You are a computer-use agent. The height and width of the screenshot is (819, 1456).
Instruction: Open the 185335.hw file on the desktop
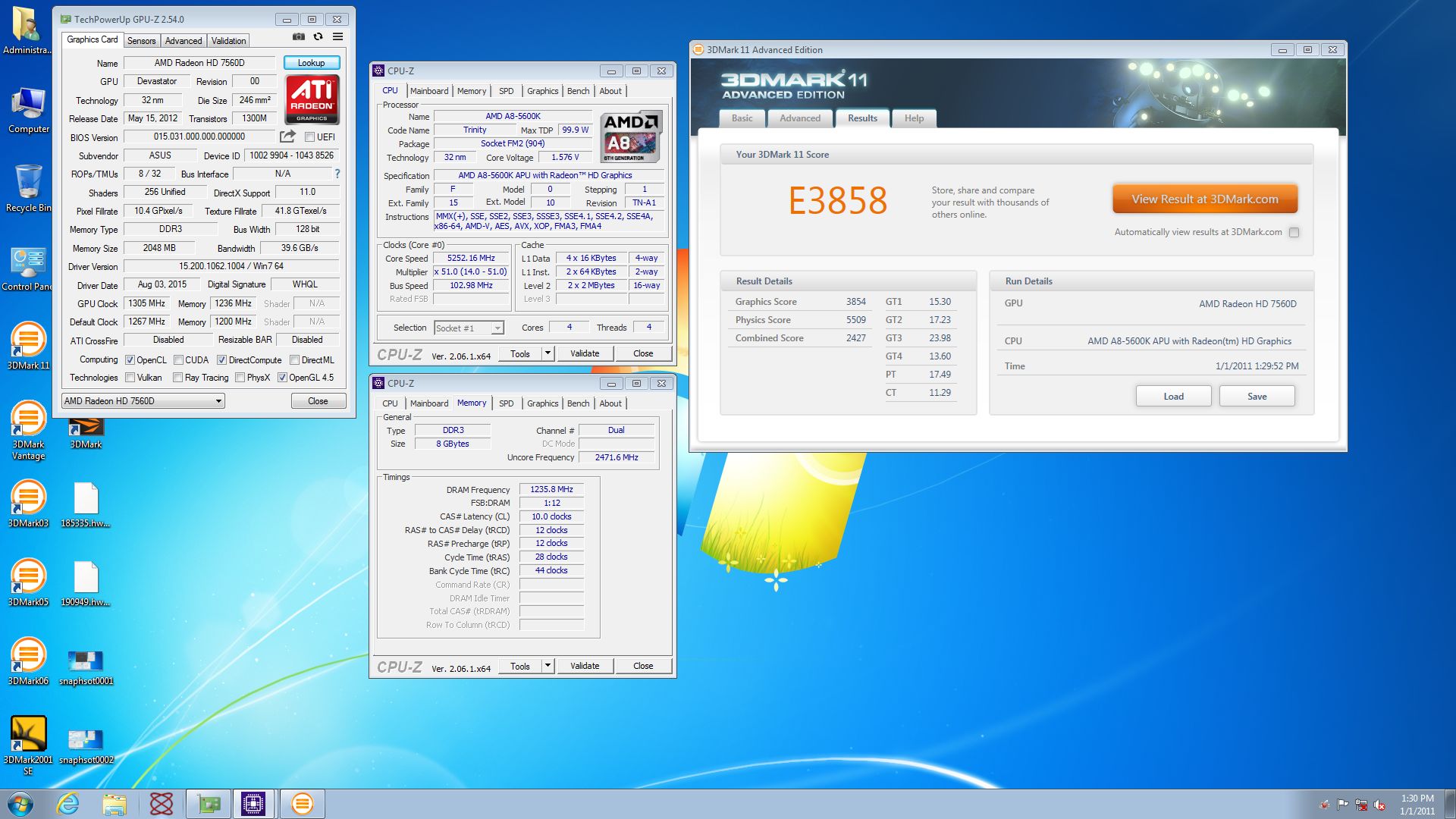click(86, 505)
